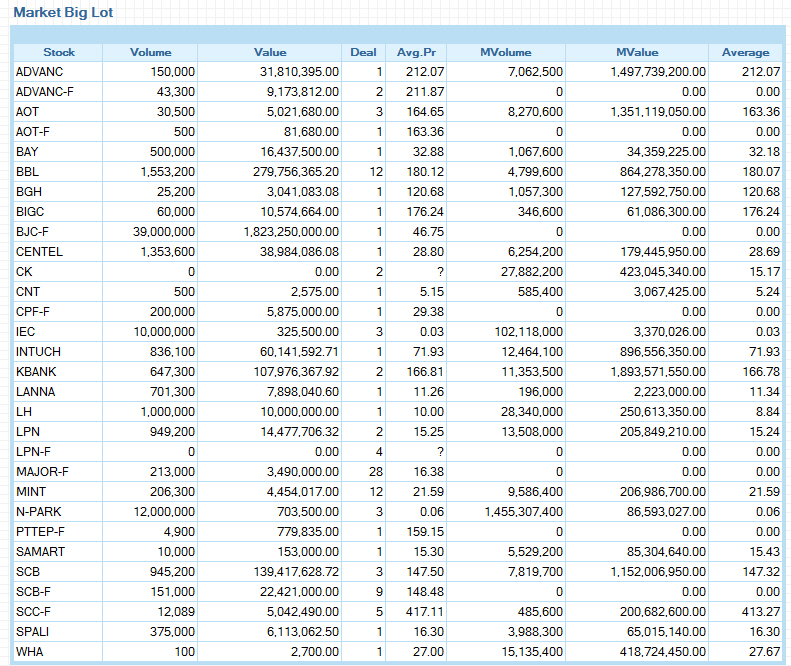Click KBANK MValue 1,893,571,550.00
The image size is (791, 666).
click(658, 372)
